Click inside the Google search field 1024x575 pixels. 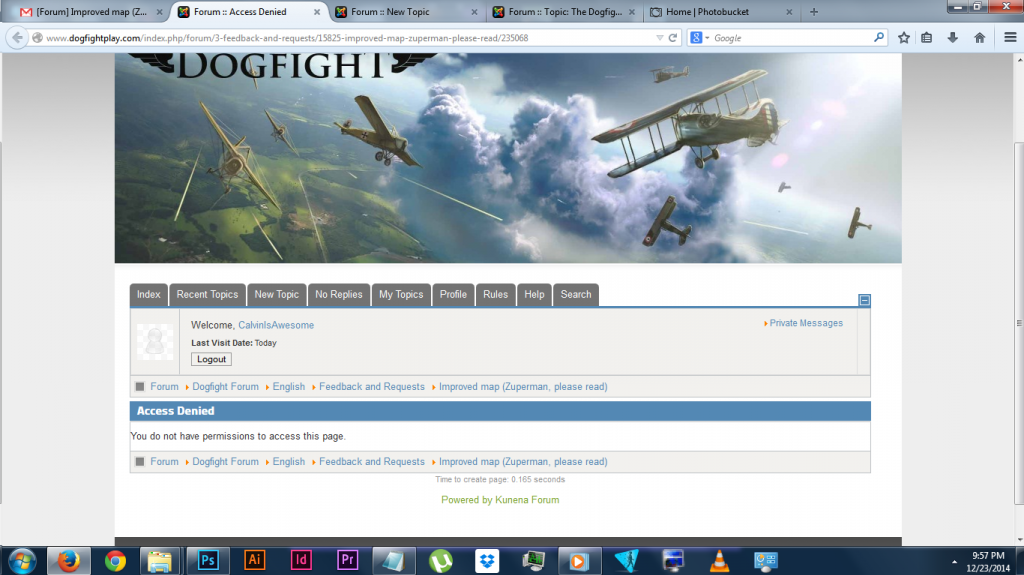(x=790, y=37)
